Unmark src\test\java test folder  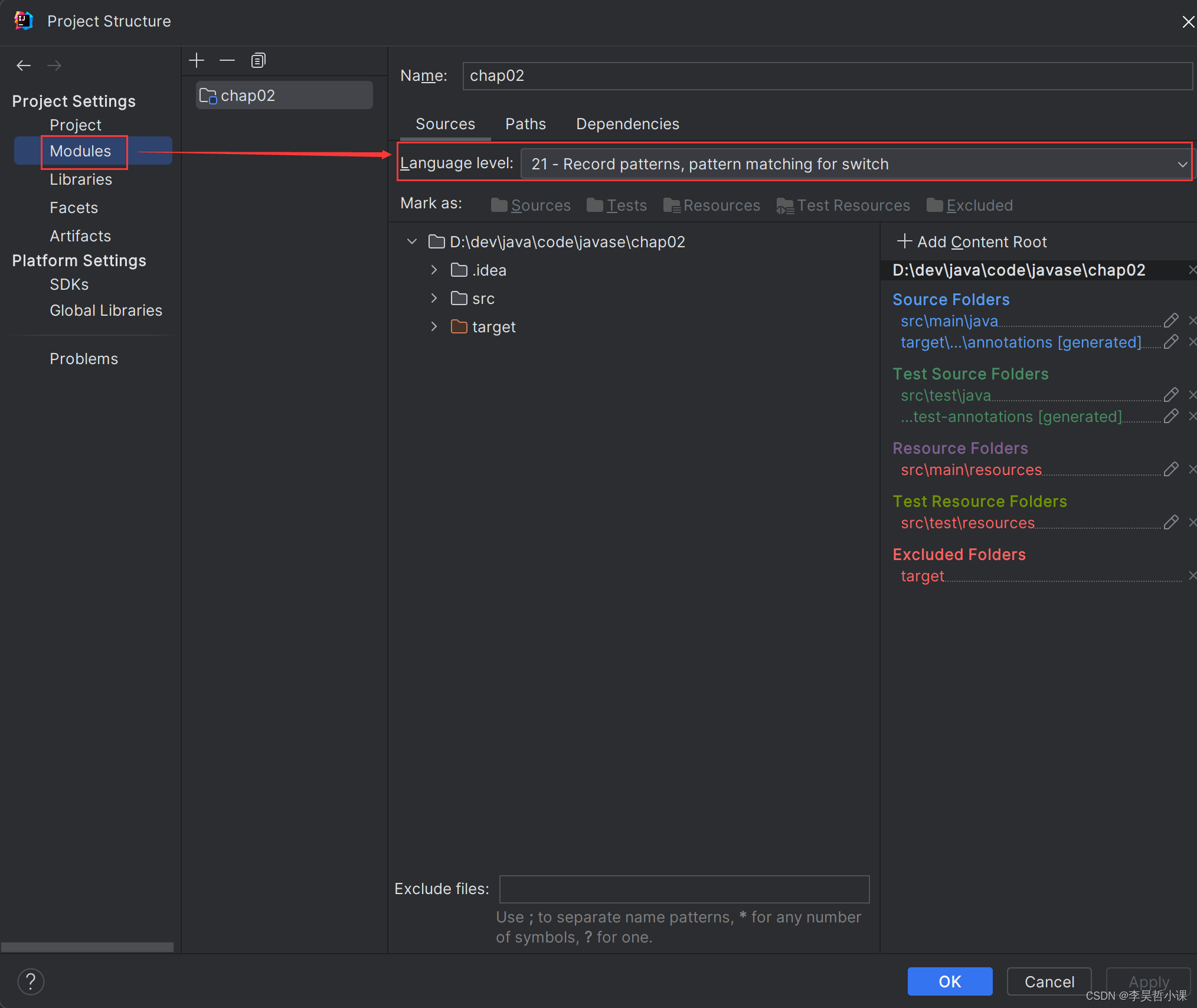[1192, 395]
